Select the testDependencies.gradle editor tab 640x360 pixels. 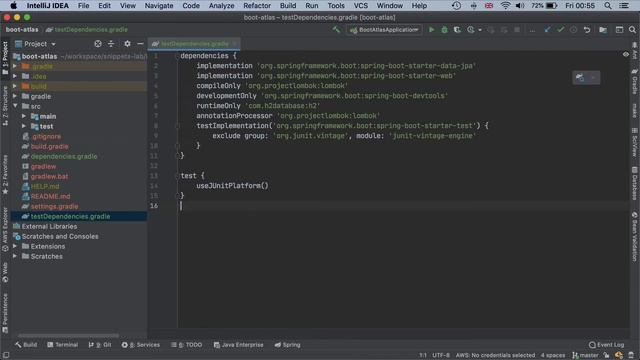pos(194,44)
